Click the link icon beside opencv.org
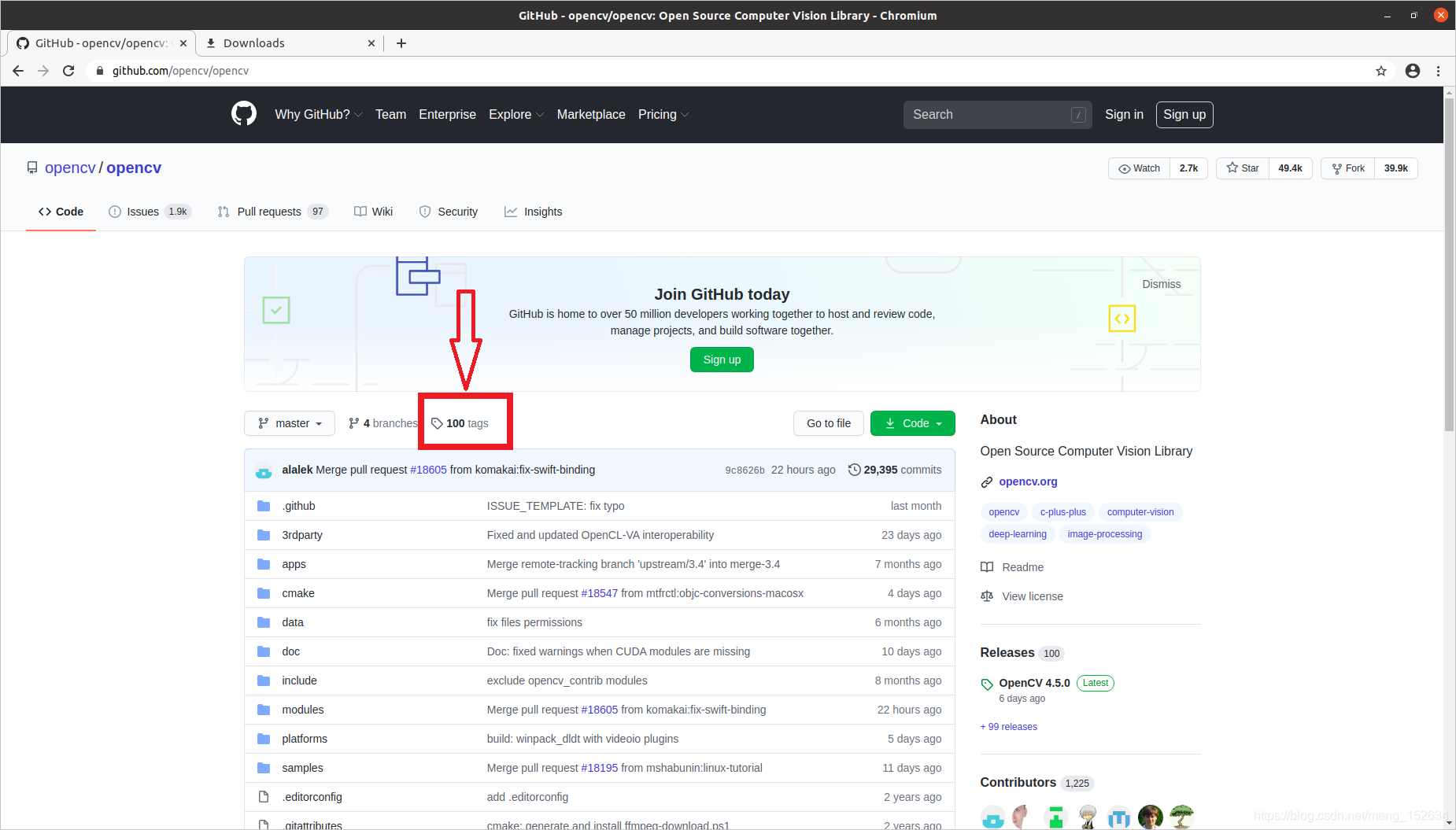 (x=987, y=482)
